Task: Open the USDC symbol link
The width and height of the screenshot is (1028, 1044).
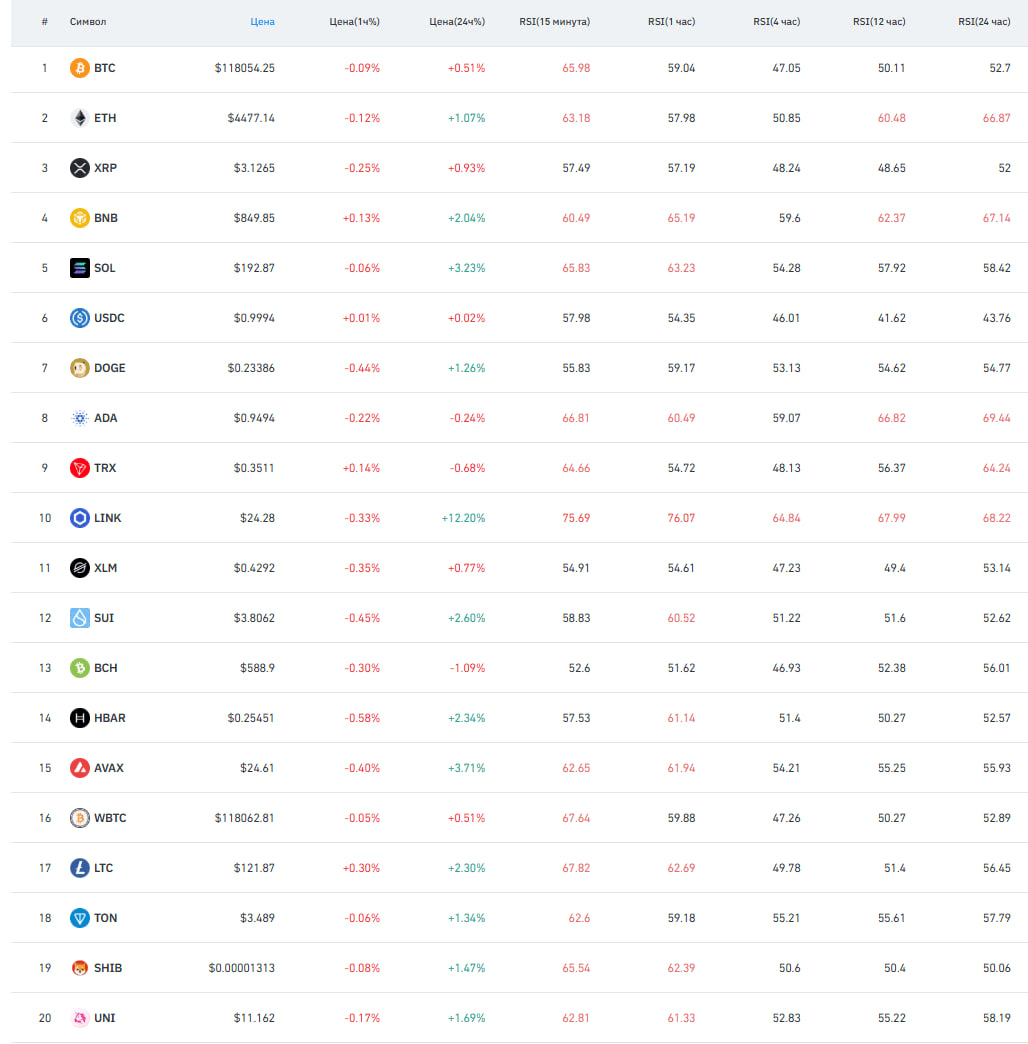Action: (109, 318)
